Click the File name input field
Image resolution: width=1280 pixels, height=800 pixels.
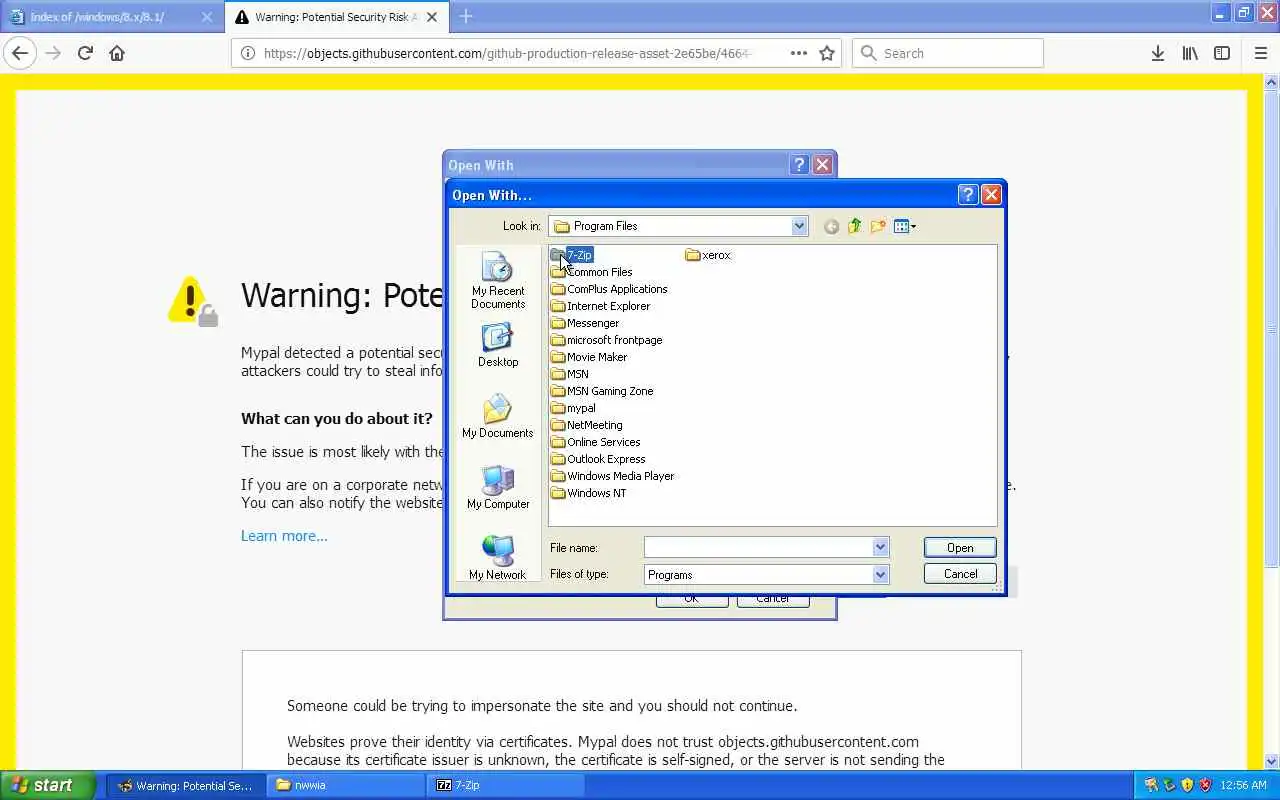click(758, 547)
